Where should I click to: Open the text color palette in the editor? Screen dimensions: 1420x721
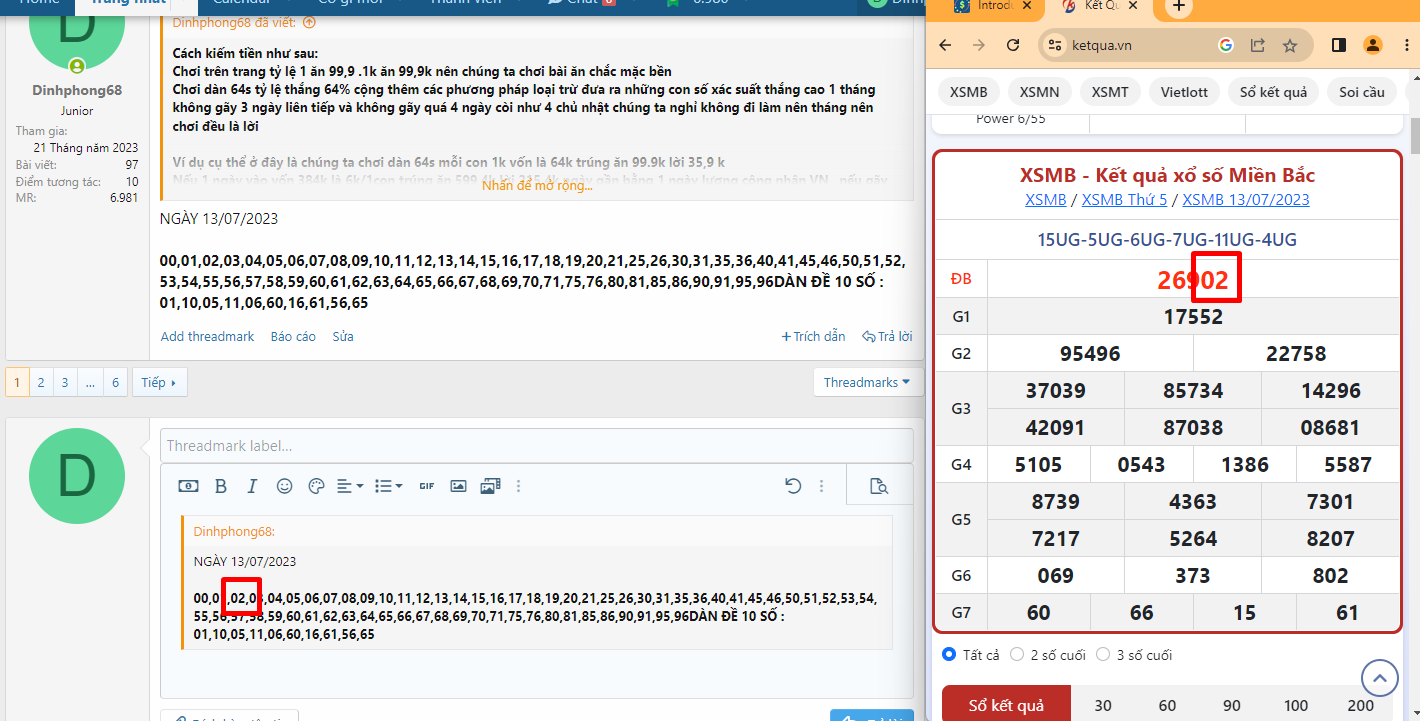[316, 486]
